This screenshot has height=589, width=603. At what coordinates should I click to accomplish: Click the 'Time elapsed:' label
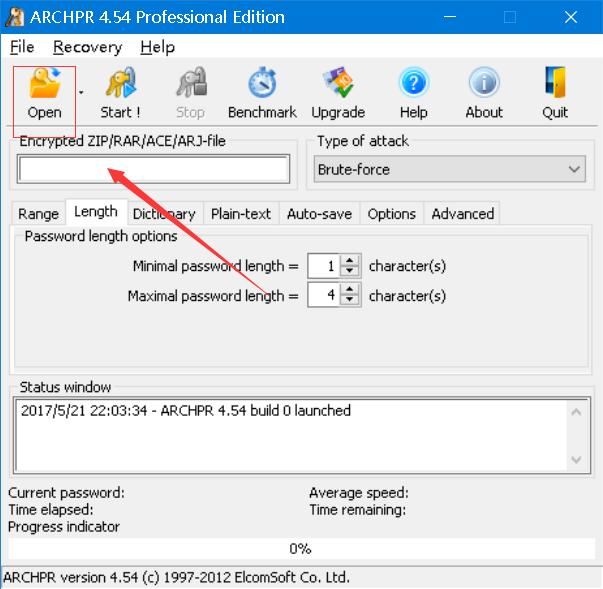coord(51,510)
